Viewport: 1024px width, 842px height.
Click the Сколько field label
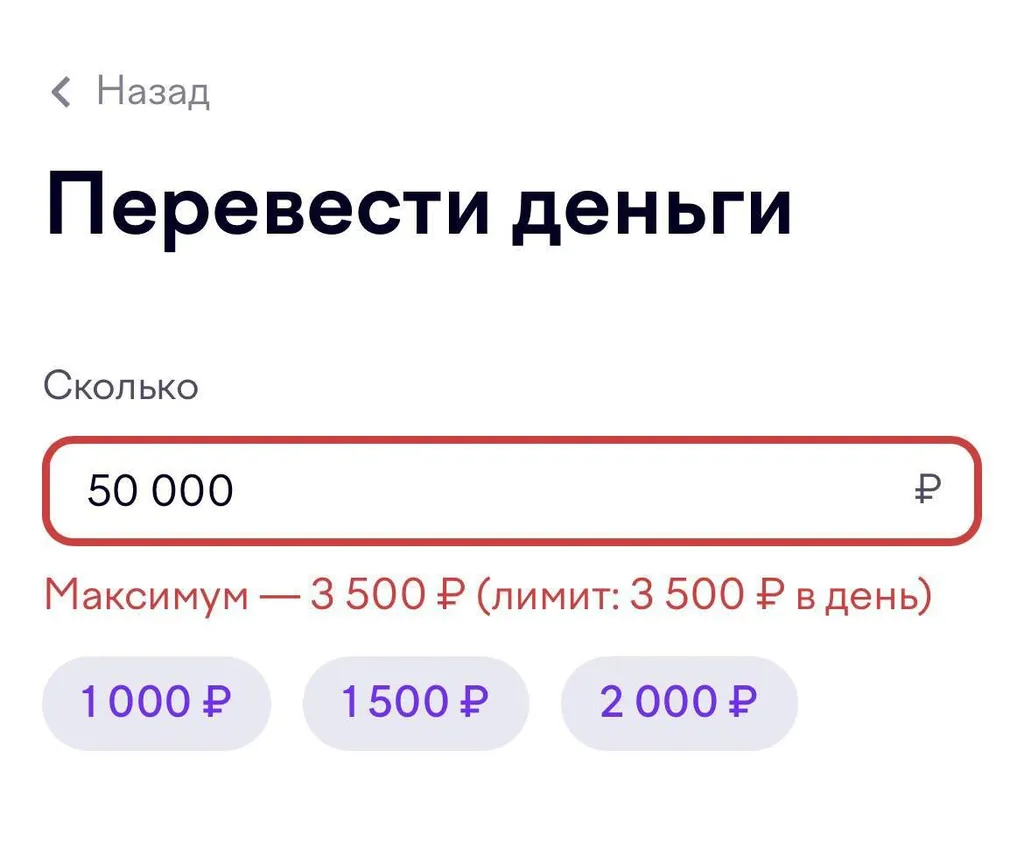[x=121, y=386]
